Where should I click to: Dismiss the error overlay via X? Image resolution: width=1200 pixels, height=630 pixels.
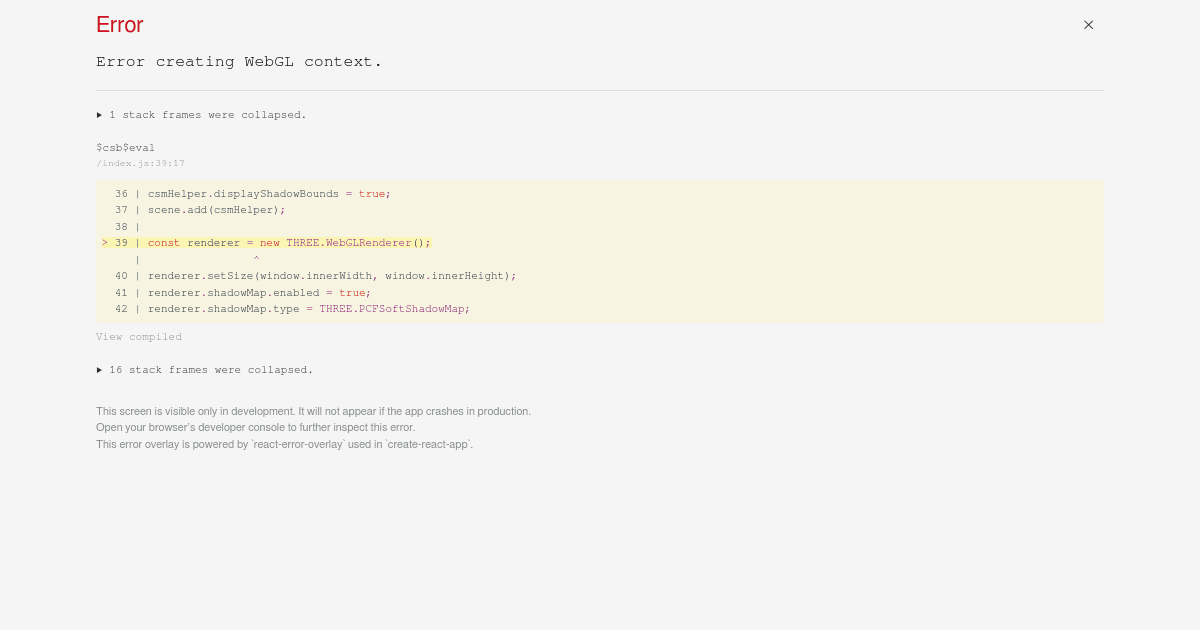point(1088,25)
